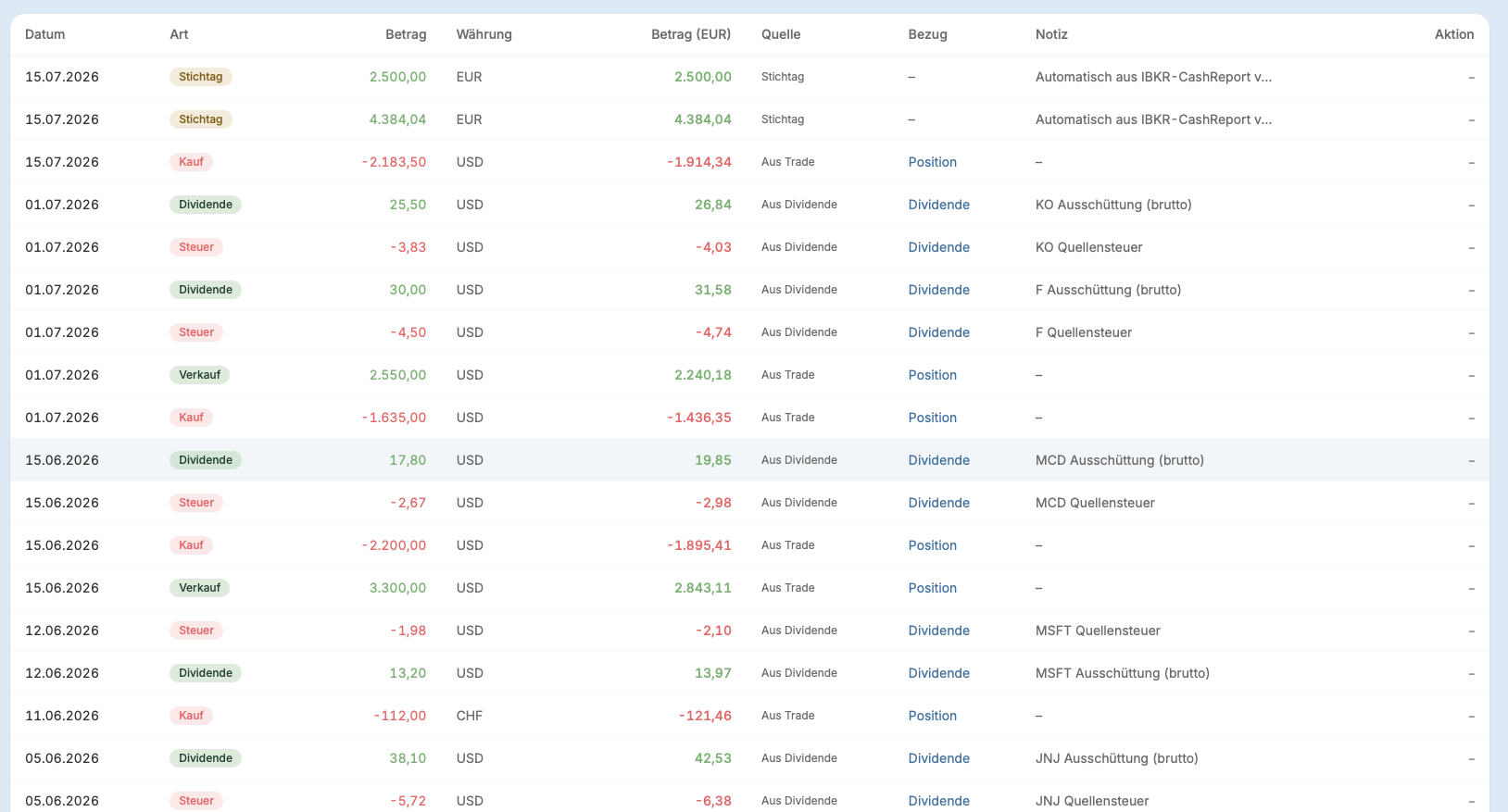Open Dividende link for MCD Ausschüttung row
The width and height of the screenshot is (1508, 812).
pos(938,460)
